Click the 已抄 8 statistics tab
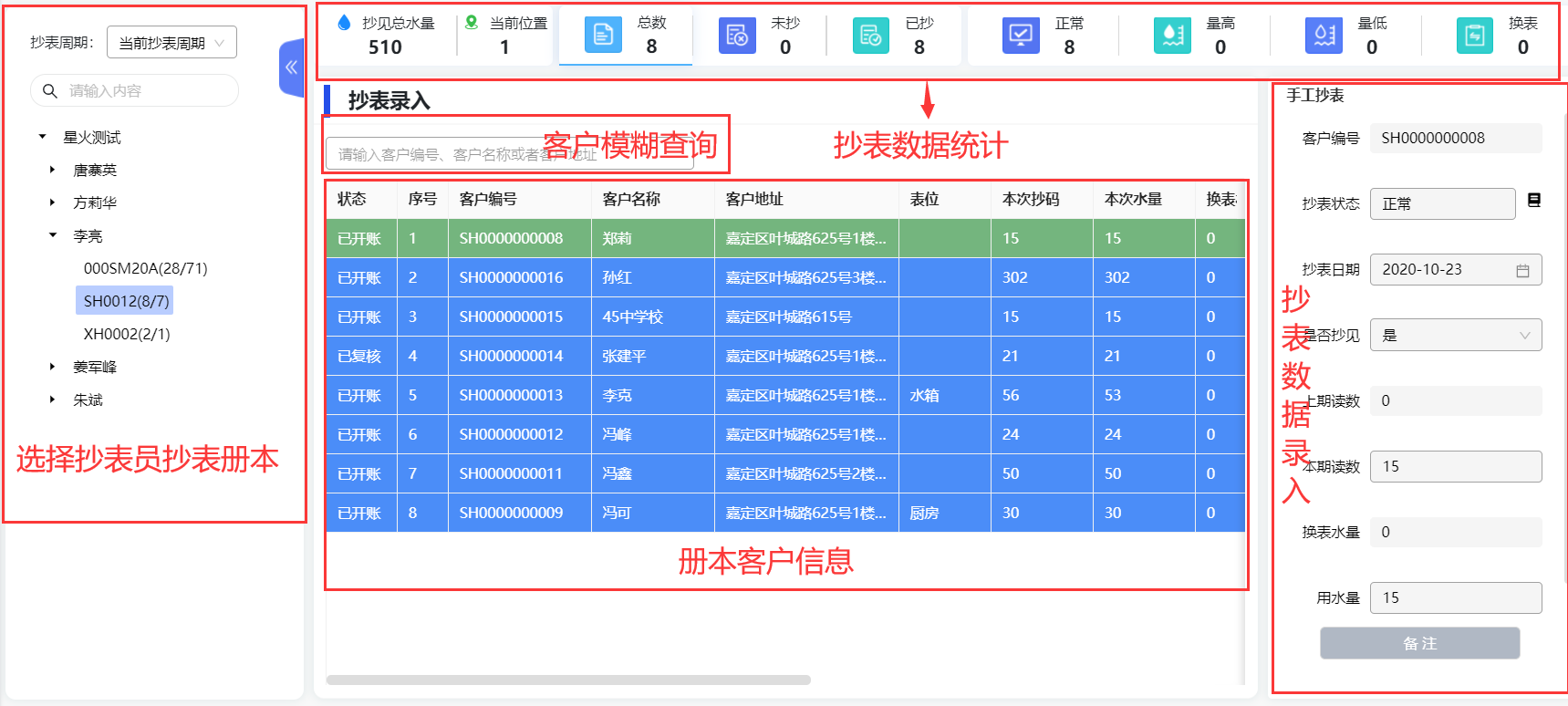Viewport: 1568px width, 706px height. click(x=893, y=36)
